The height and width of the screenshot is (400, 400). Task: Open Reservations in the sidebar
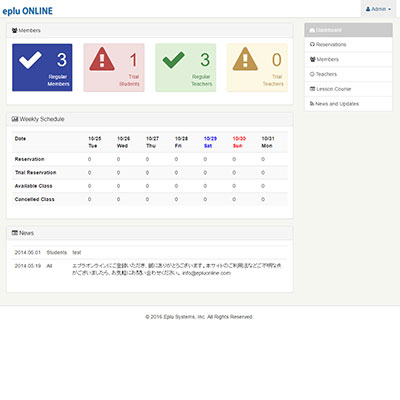point(348,44)
